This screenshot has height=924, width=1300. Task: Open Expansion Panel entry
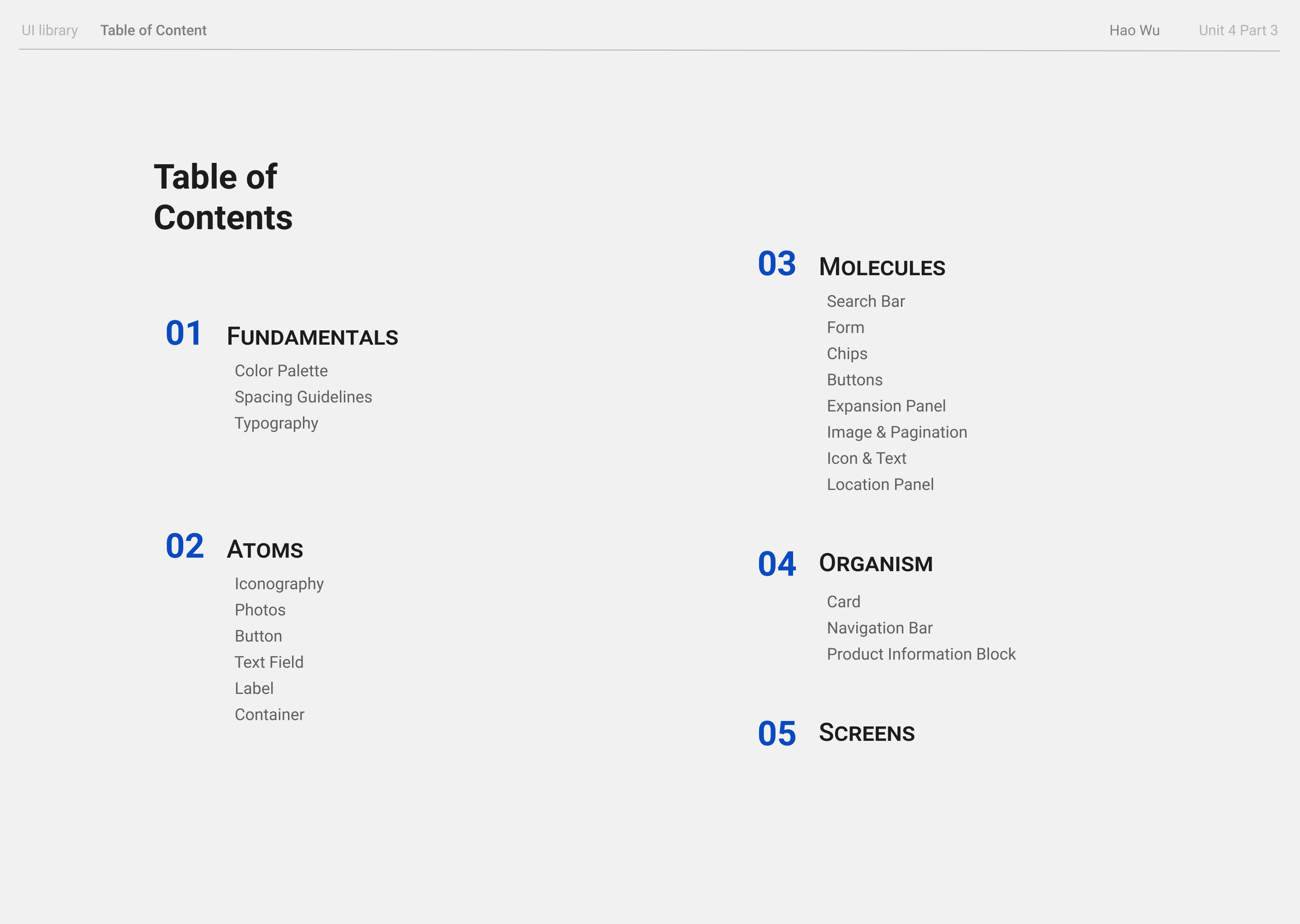(886, 406)
